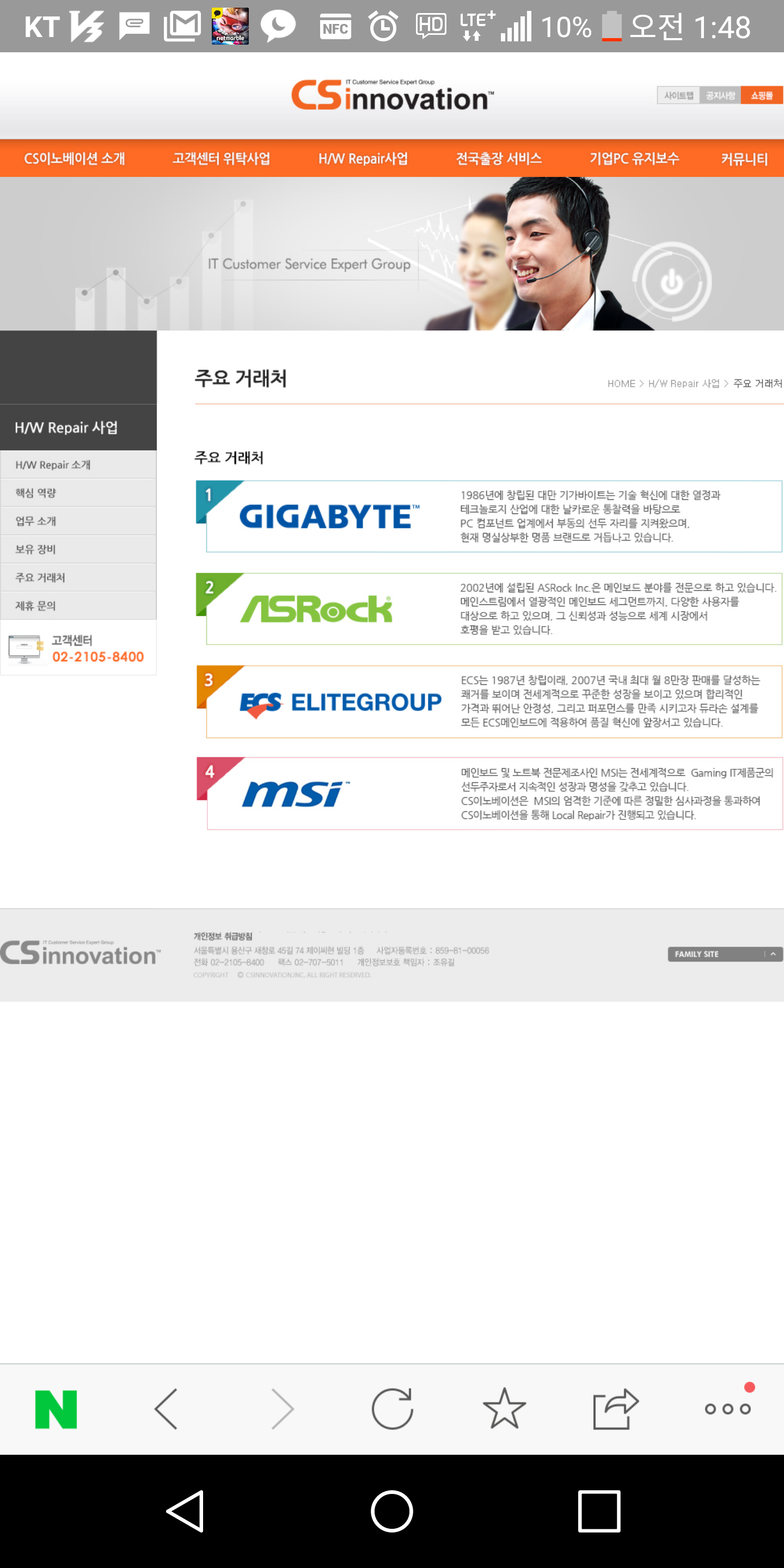Click the GIGABYTE description text
Screen dimensions: 784x1568
point(590,516)
